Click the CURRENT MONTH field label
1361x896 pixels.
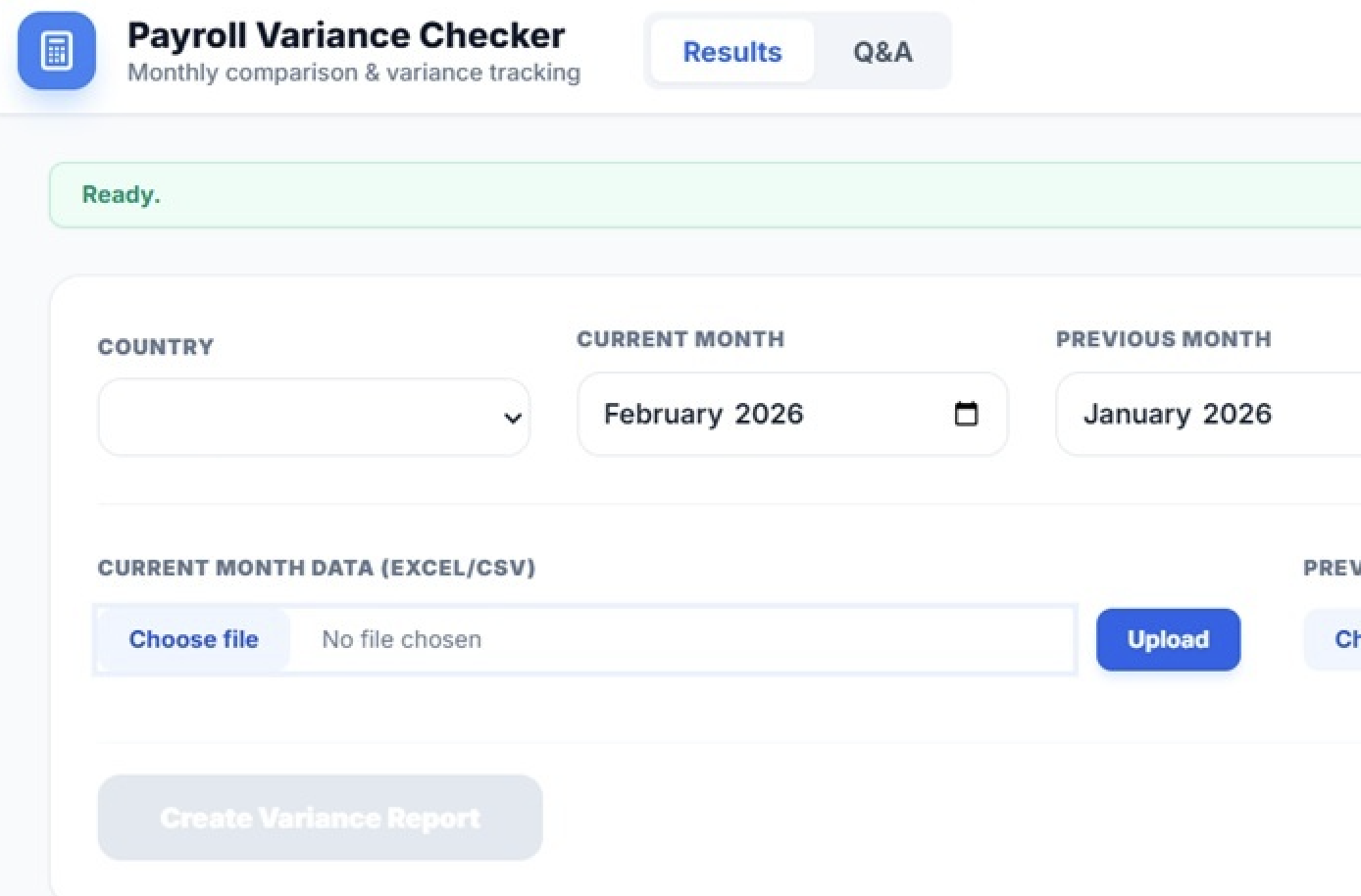680,339
